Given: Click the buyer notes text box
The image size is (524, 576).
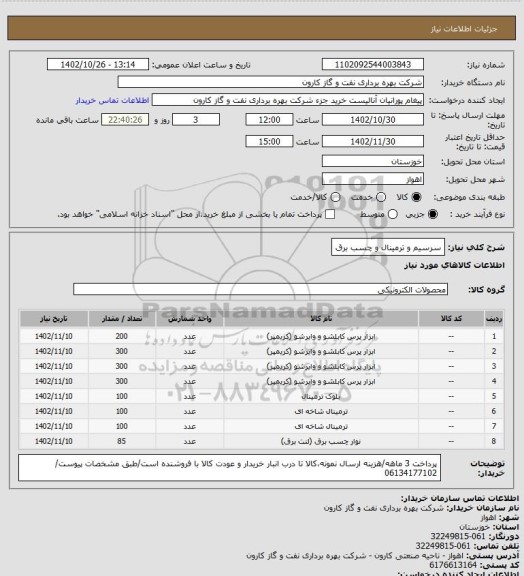Looking at the screenshot, I should tap(229, 468).
